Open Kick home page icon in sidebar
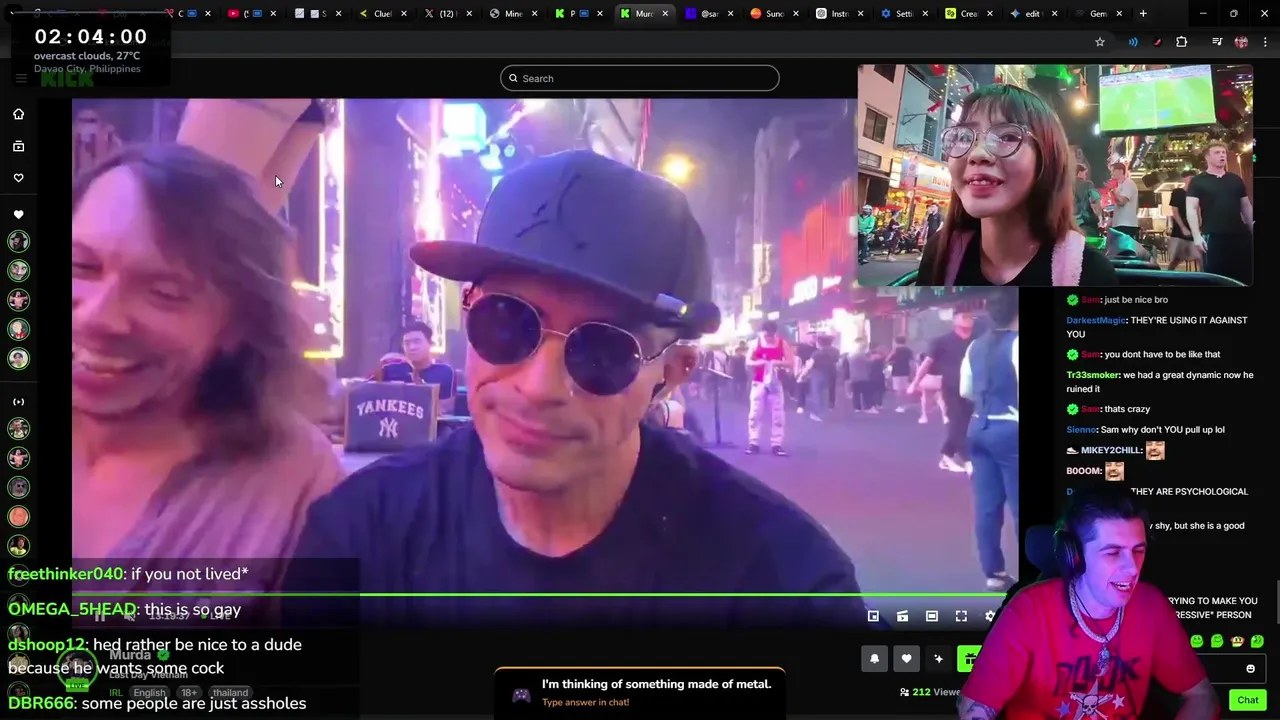This screenshot has height=720, width=1280. (x=18, y=114)
